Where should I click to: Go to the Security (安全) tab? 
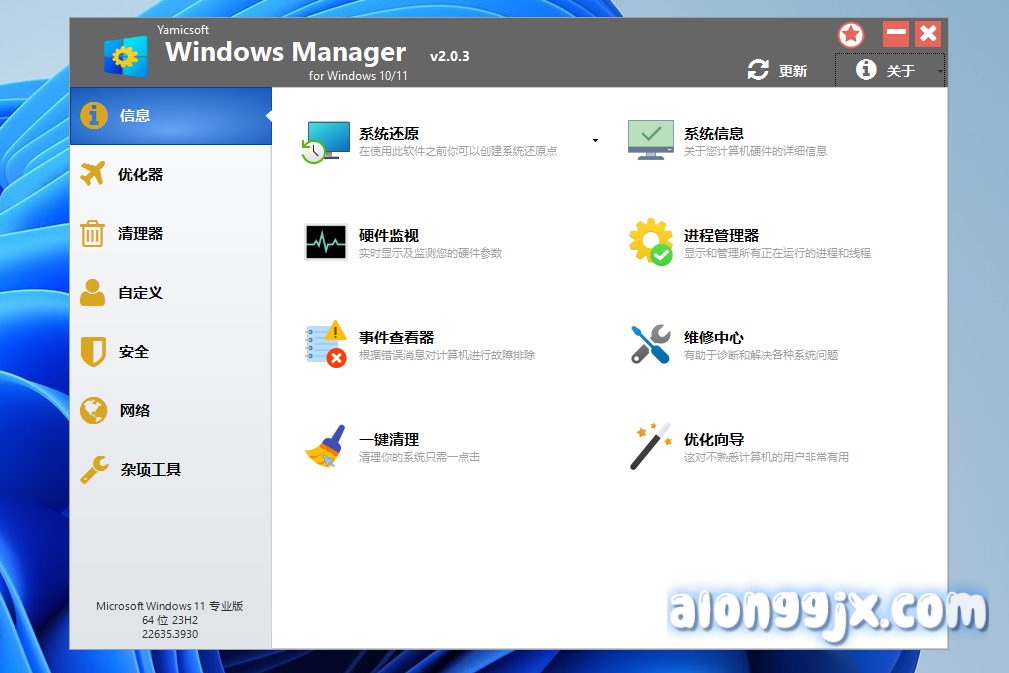click(133, 352)
